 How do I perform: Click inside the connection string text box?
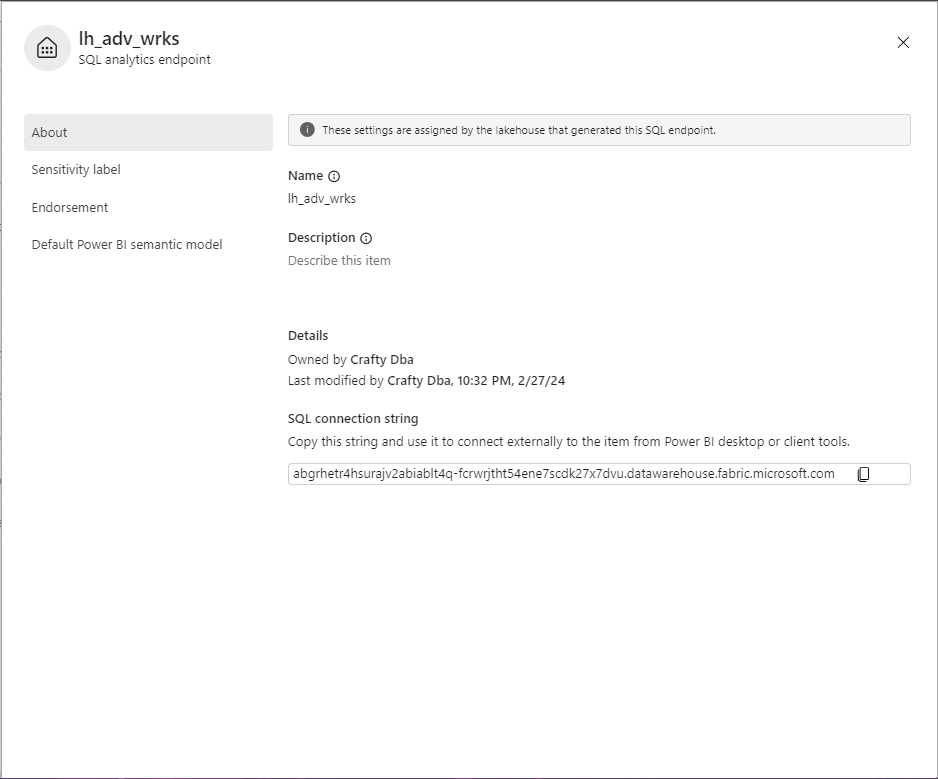(x=564, y=474)
